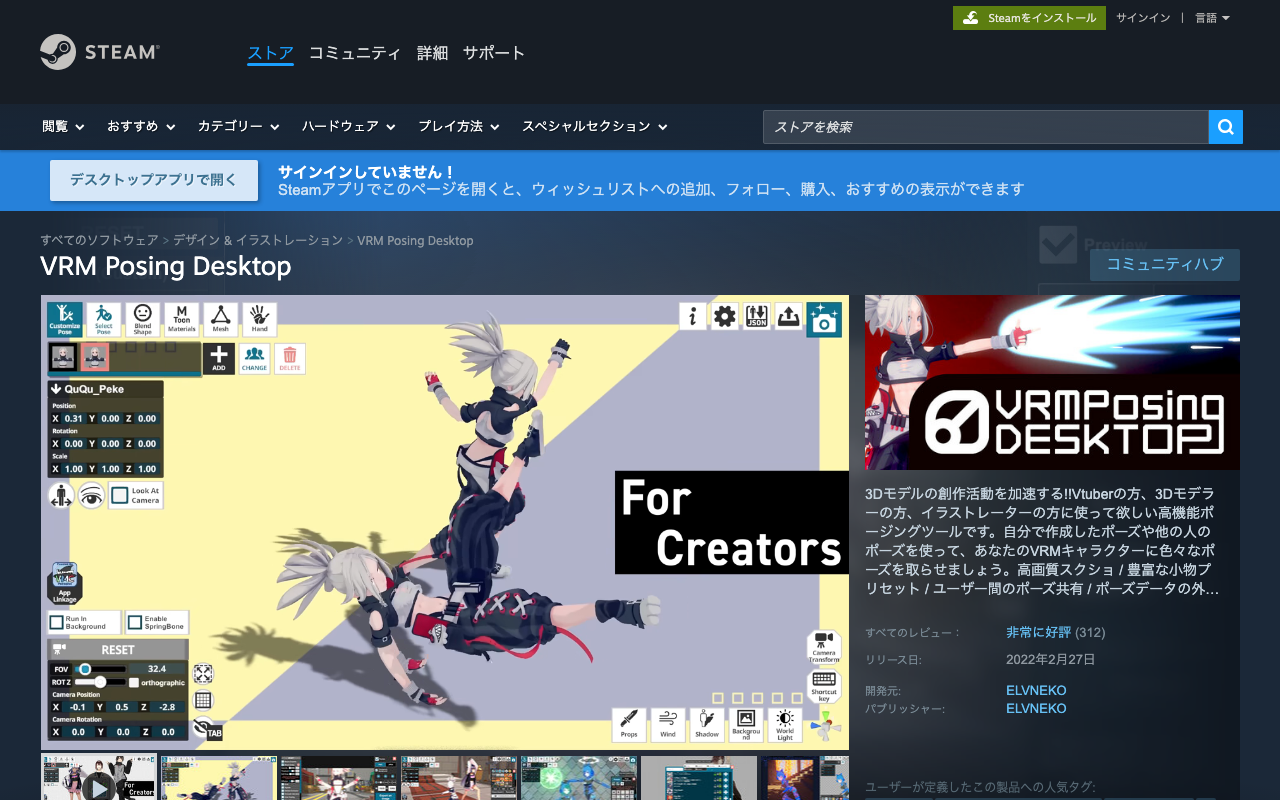The width and height of the screenshot is (1280, 800).
Task: Follow the すべてのソフトウェア breadcrumb link
Action: 99,240
